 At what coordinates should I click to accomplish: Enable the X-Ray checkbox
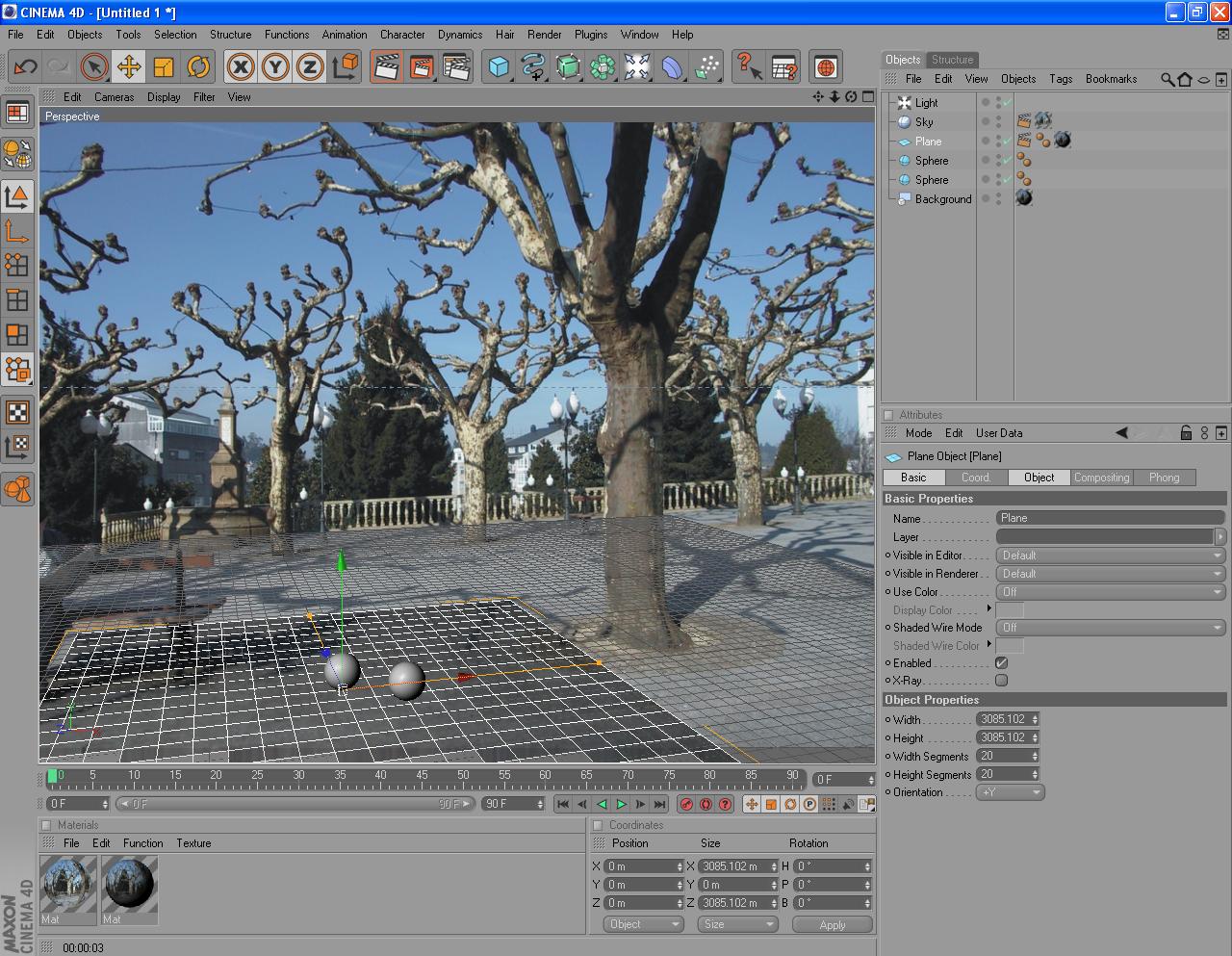click(1001, 681)
